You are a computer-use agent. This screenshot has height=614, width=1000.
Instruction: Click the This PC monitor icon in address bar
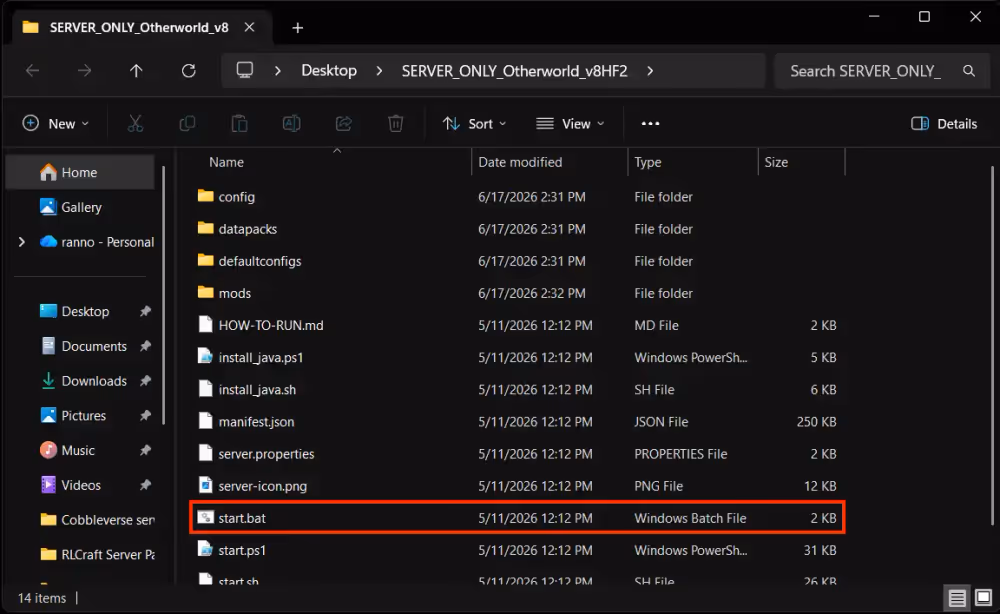(x=245, y=70)
